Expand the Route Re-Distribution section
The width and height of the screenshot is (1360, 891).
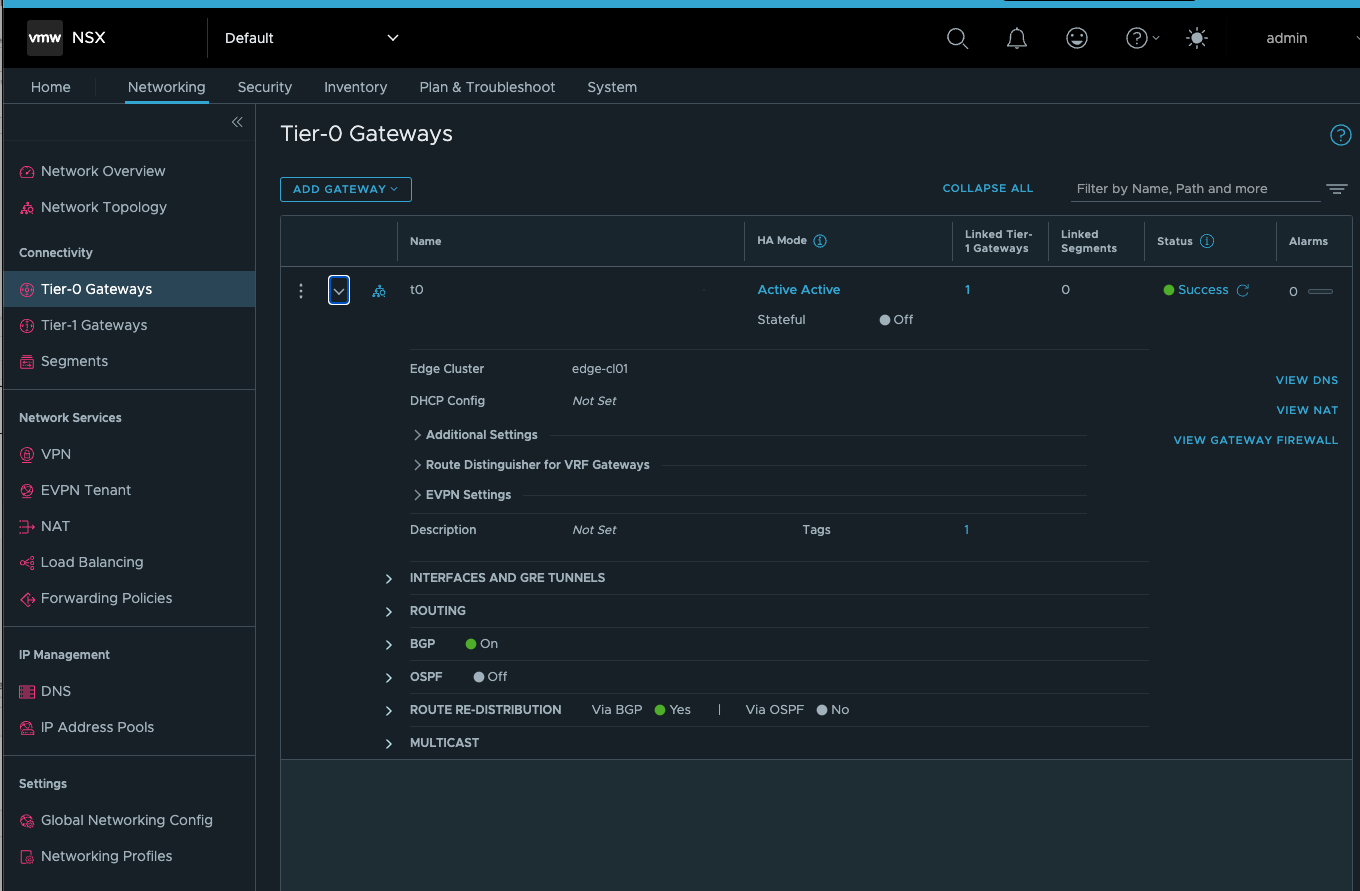tap(389, 711)
